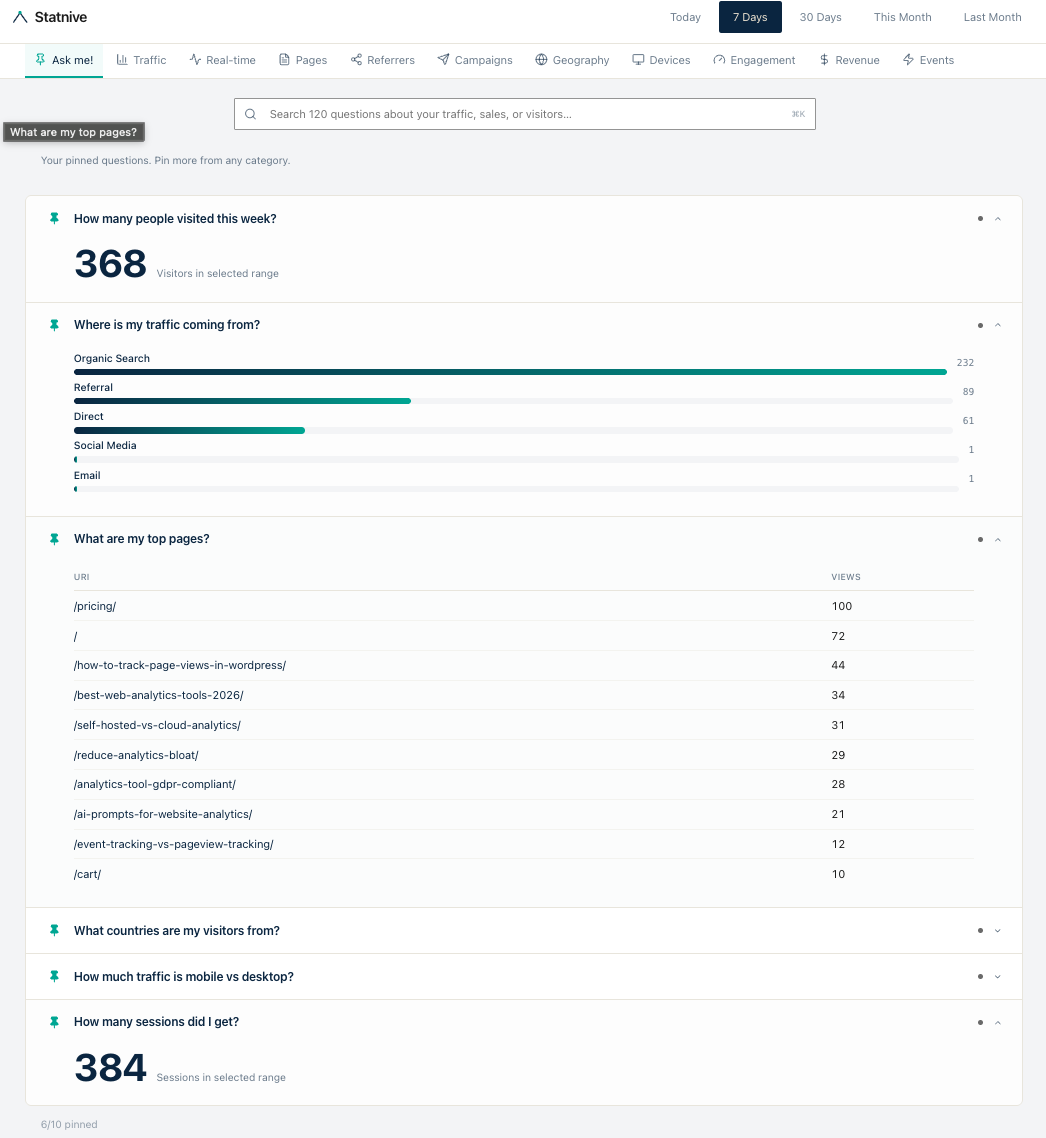Collapse 'How many sessions did I get?' card
The width and height of the screenshot is (1046, 1138).
coord(998,1023)
